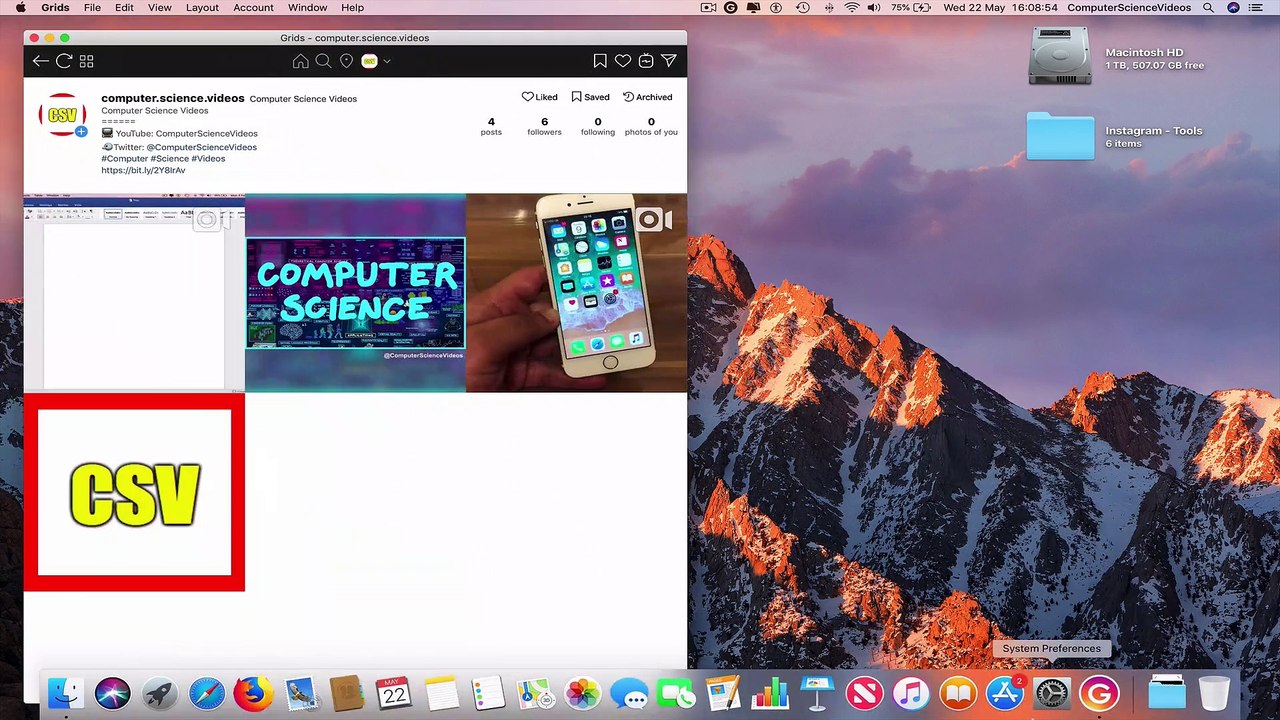Viewport: 1280px width, 720px height.
Task: Open the Account menu
Action: click(x=253, y=8)
